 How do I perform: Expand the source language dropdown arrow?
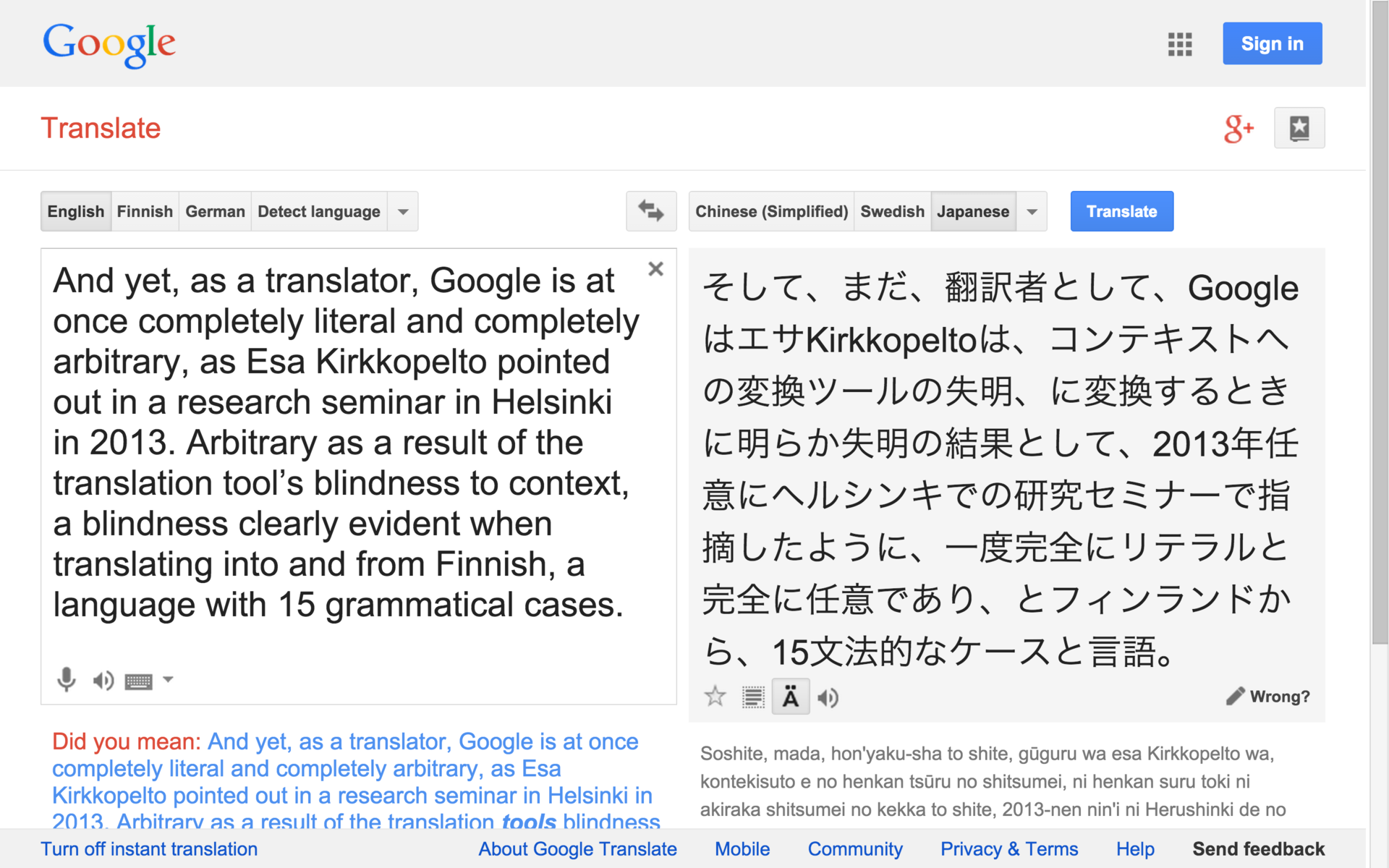pyautogui.click(x=403, y=212)
